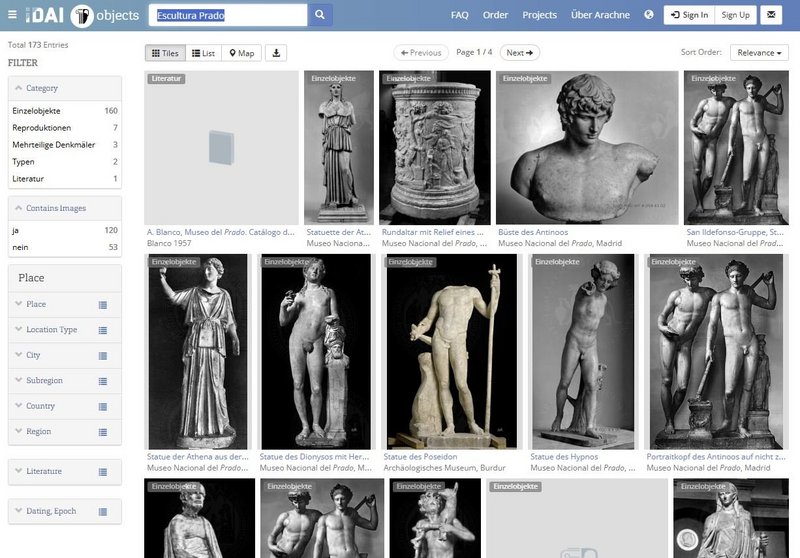Image resolution: width=800 pixels, height=558 pixels.
Task: Click the magnifier search button
Action: click(x=320, y=15)
